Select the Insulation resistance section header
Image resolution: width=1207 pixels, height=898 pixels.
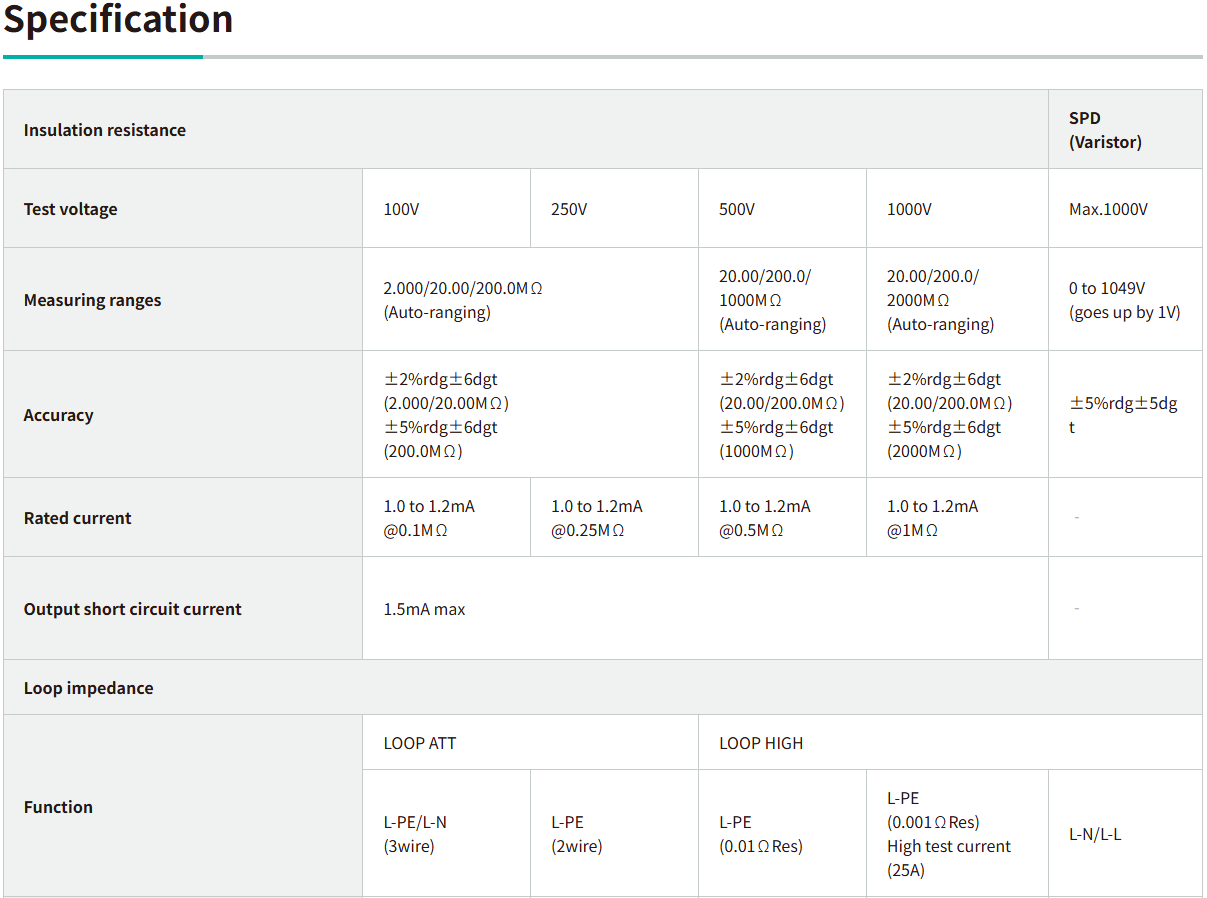(105, 130)
